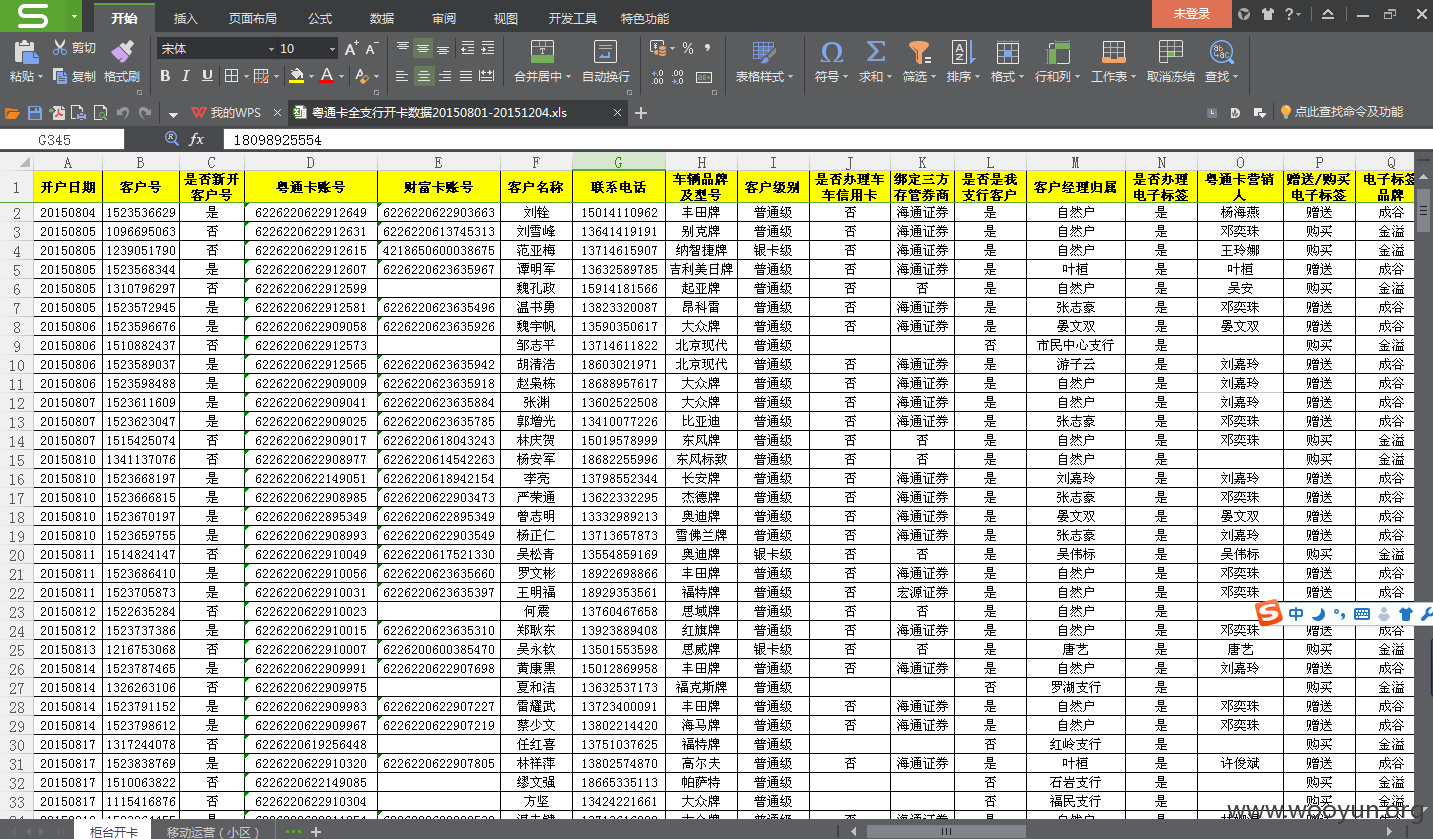Screen dimensions: 1433x839
Task: Click the decrease indent icon
Action: pyautogui.click(x=468, y=48)
